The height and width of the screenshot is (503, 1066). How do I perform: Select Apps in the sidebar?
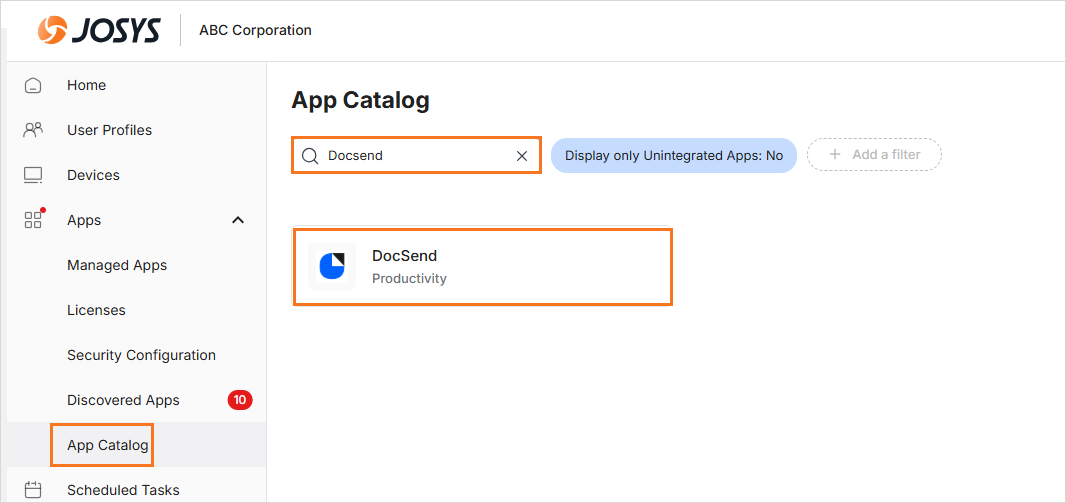84,220
